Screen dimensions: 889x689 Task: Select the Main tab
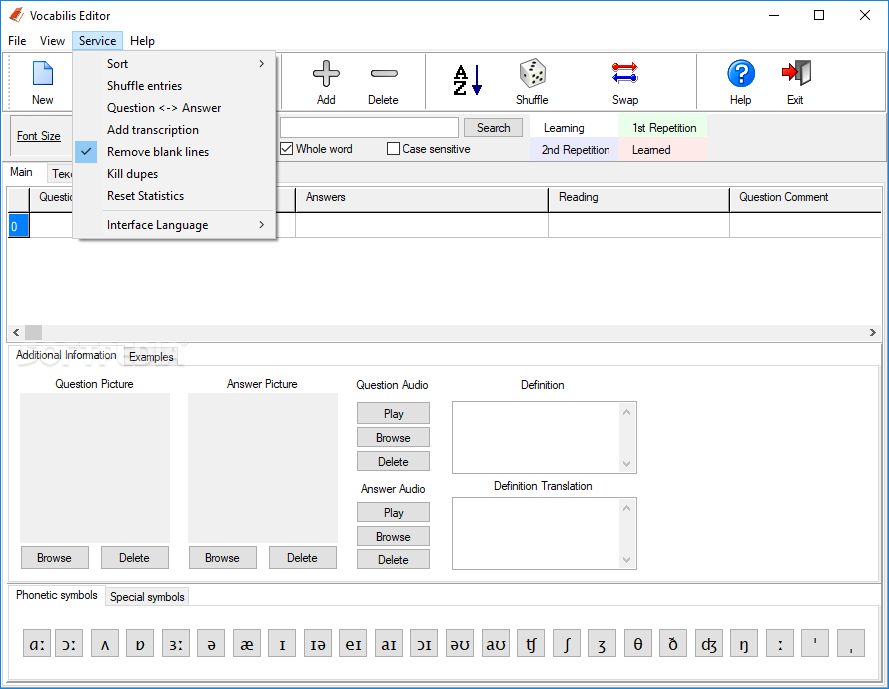pos(22,172)
